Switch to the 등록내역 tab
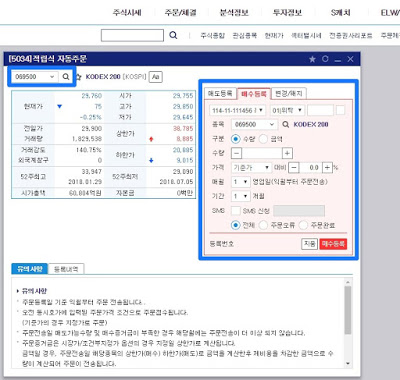Viewport: 400px width, 380px height. [66, 269]
